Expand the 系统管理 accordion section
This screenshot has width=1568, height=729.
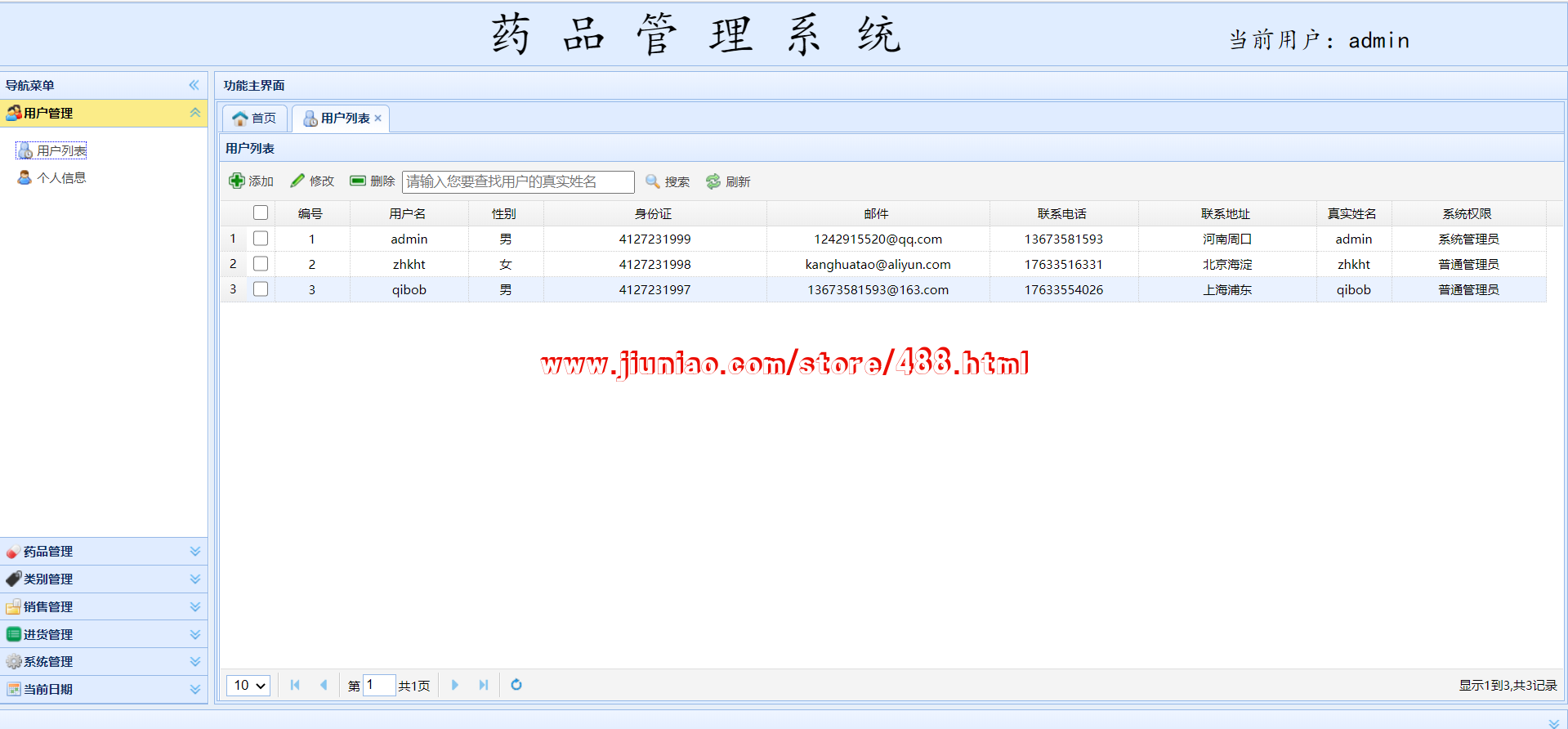pos(195,661)
